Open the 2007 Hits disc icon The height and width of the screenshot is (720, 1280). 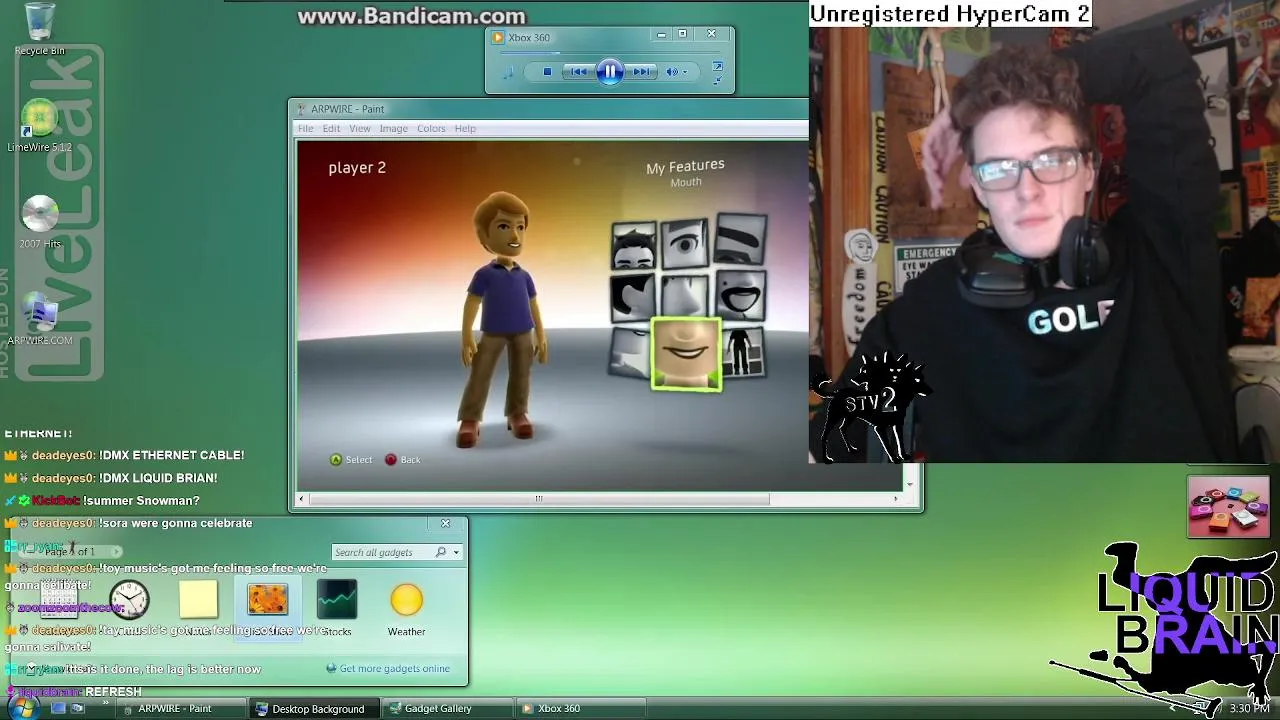tap(40, 222)
